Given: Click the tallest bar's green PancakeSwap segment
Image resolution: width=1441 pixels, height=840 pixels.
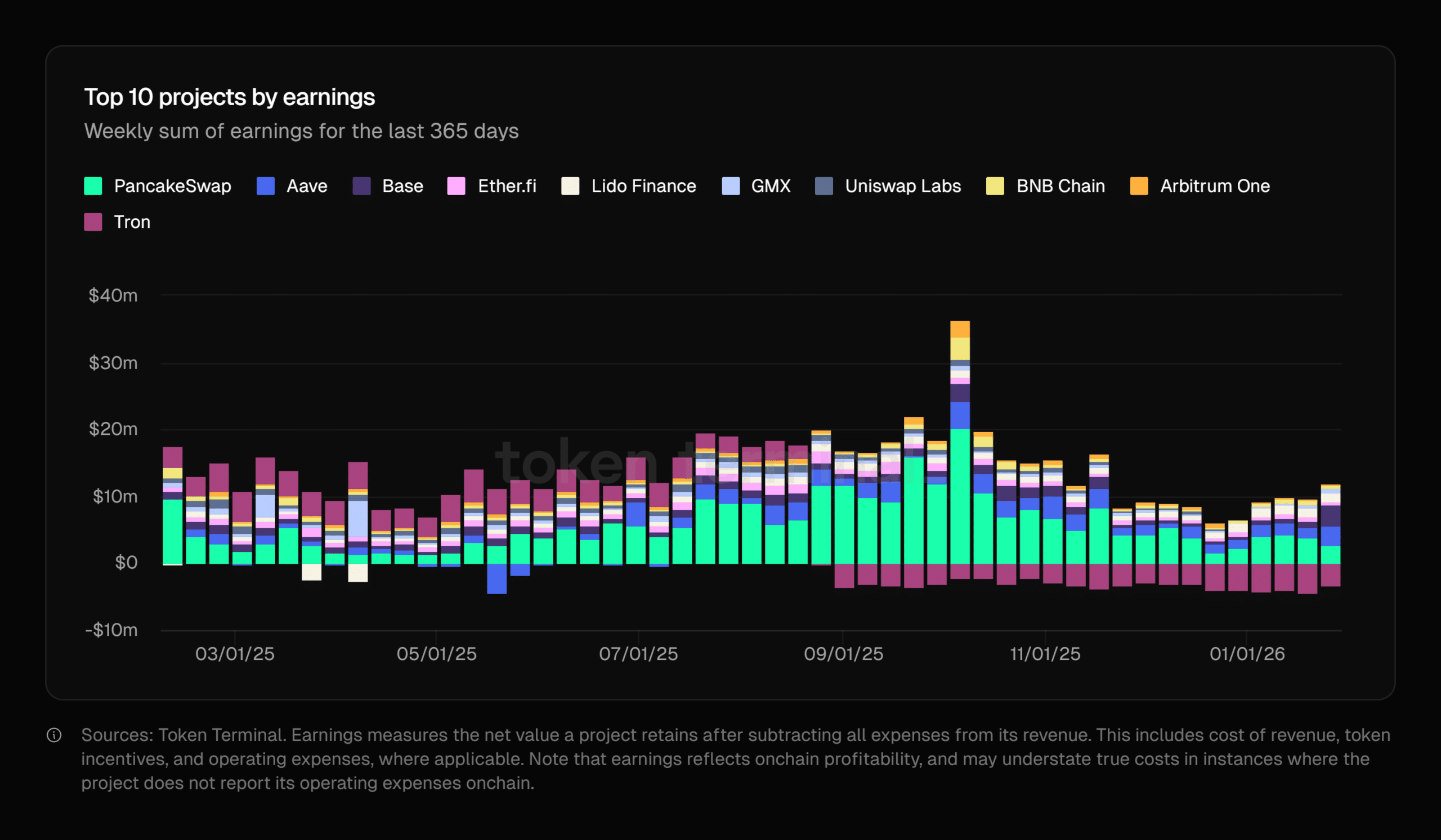Looking at the screenshot, I should (960, 497).
